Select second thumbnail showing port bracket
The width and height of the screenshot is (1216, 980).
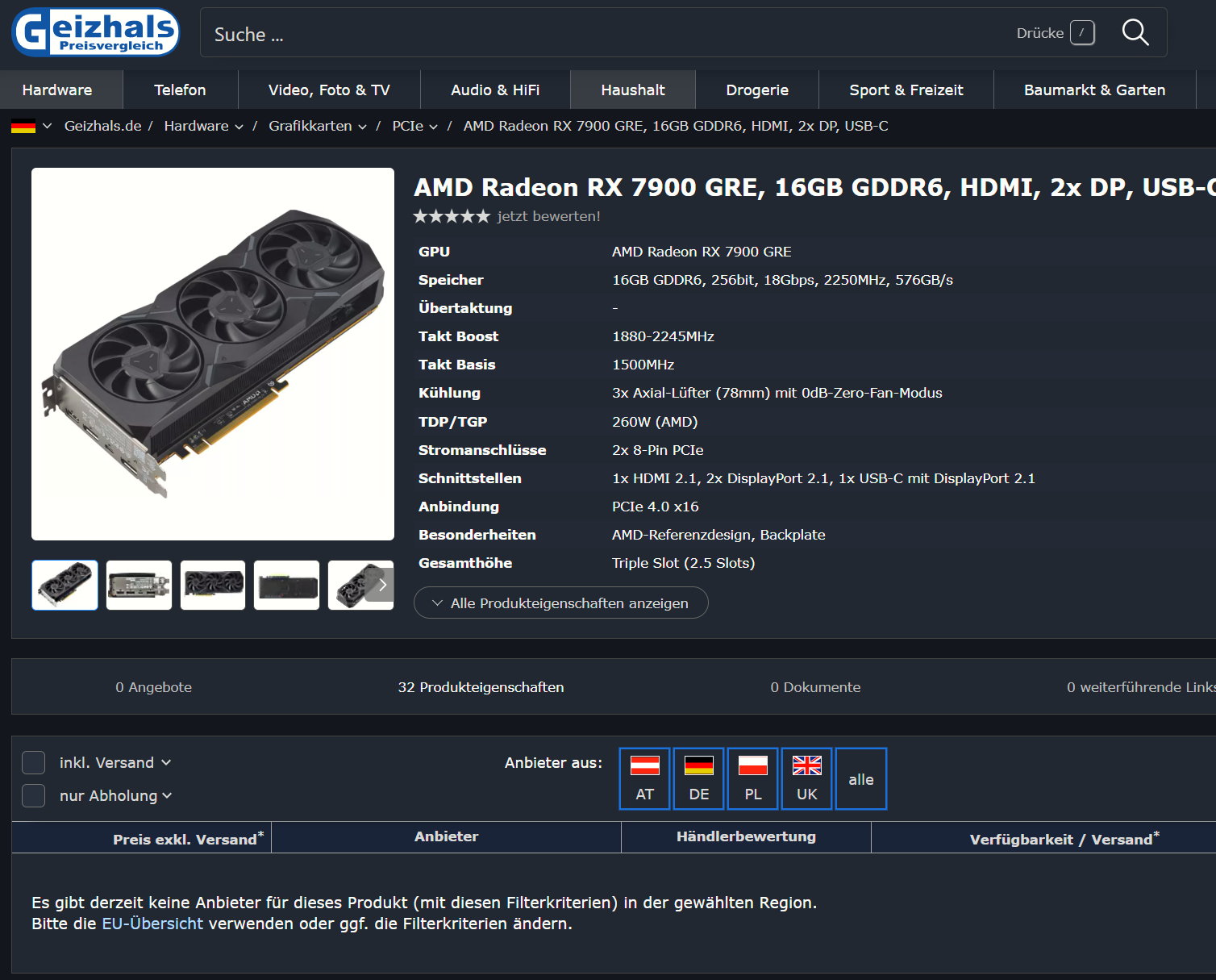pyautogui.click(x=139, y=585)
